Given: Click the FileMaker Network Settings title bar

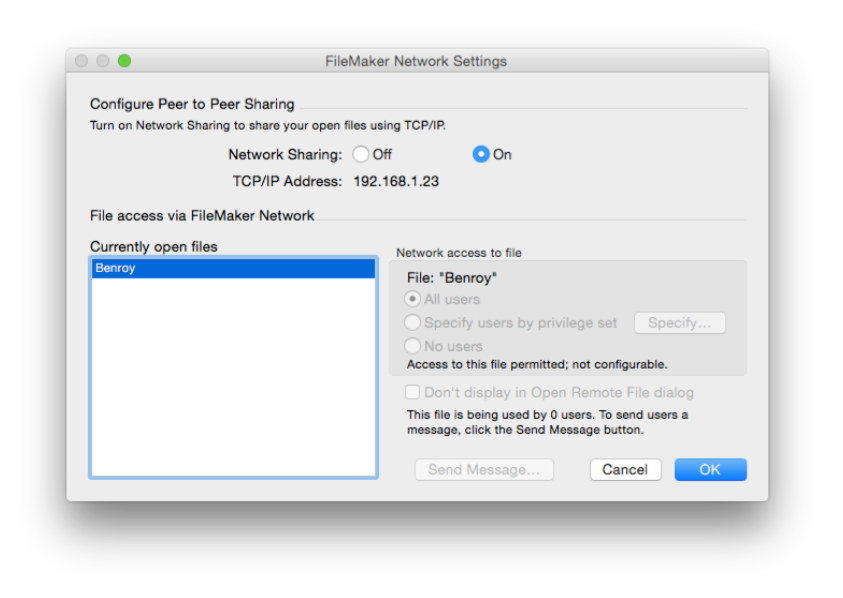Looking at the screenshot, I should click(416, 61).
